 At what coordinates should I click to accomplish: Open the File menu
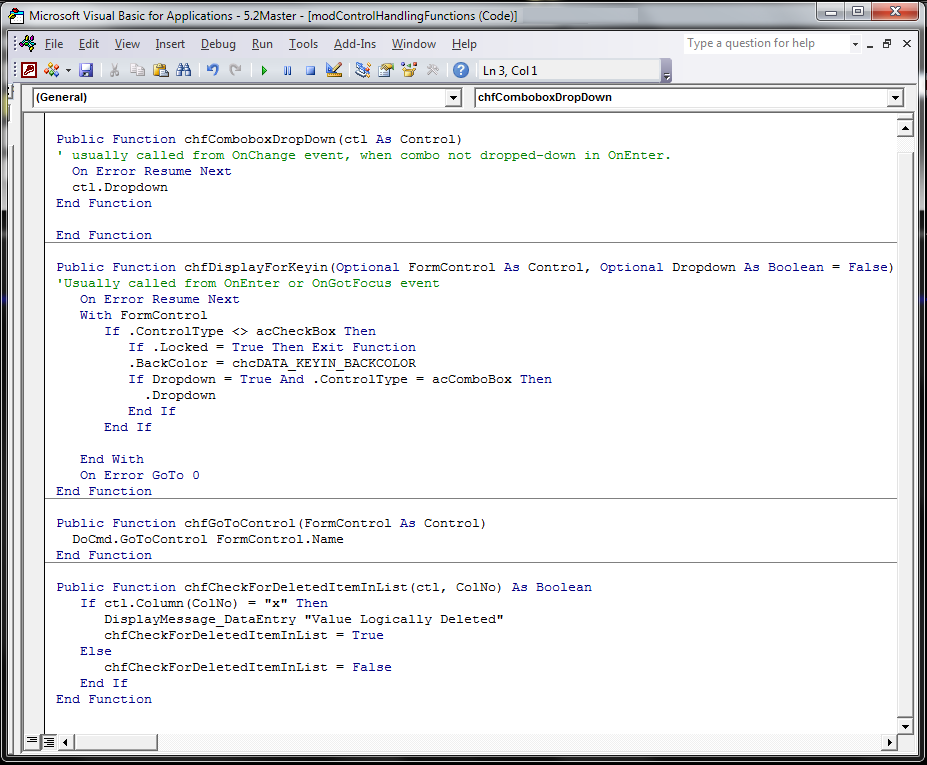pos(54,44)
